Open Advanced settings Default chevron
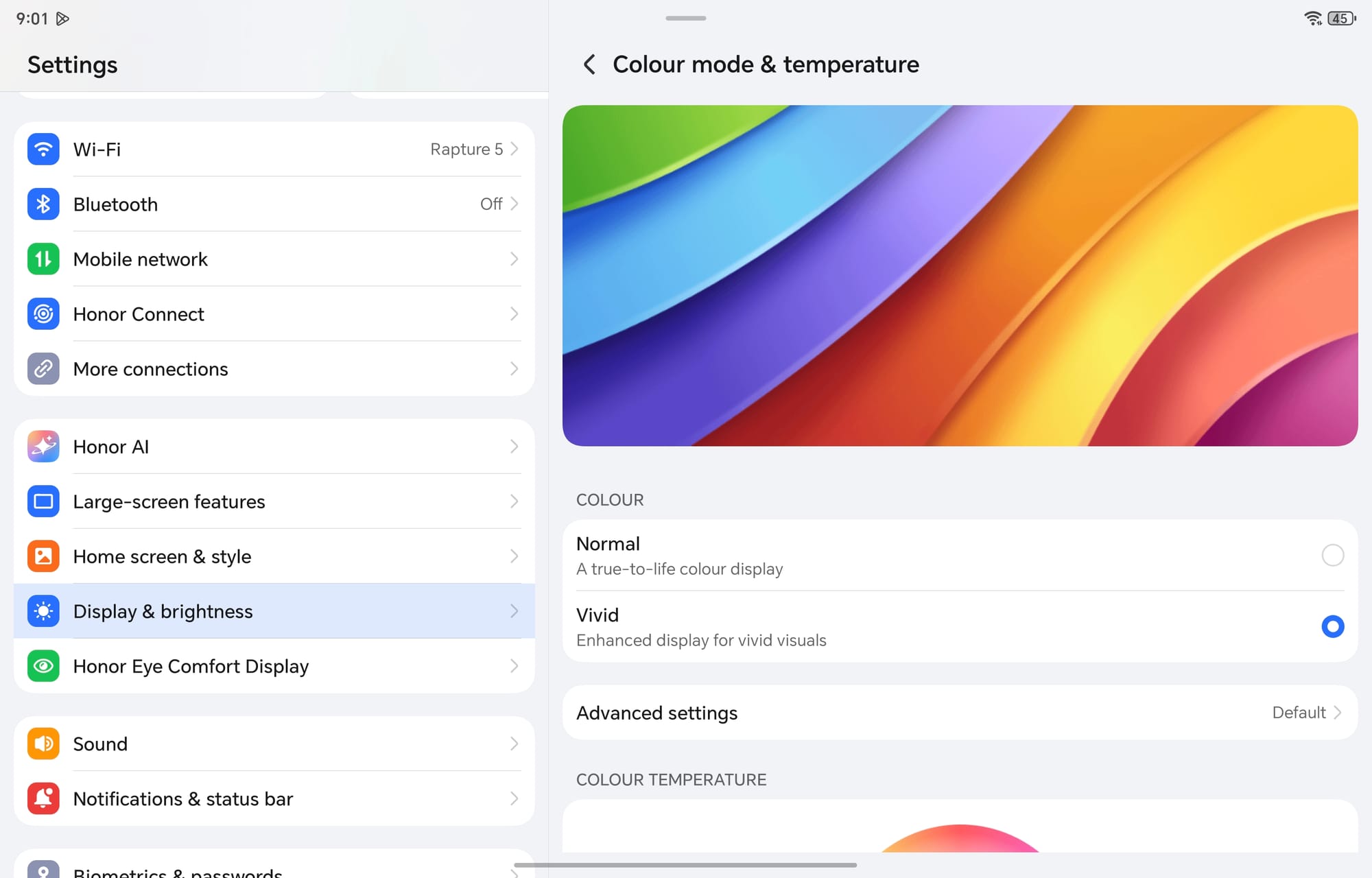The width and height of the screenshot is (1372, 878). click(x=1337, y=713)
